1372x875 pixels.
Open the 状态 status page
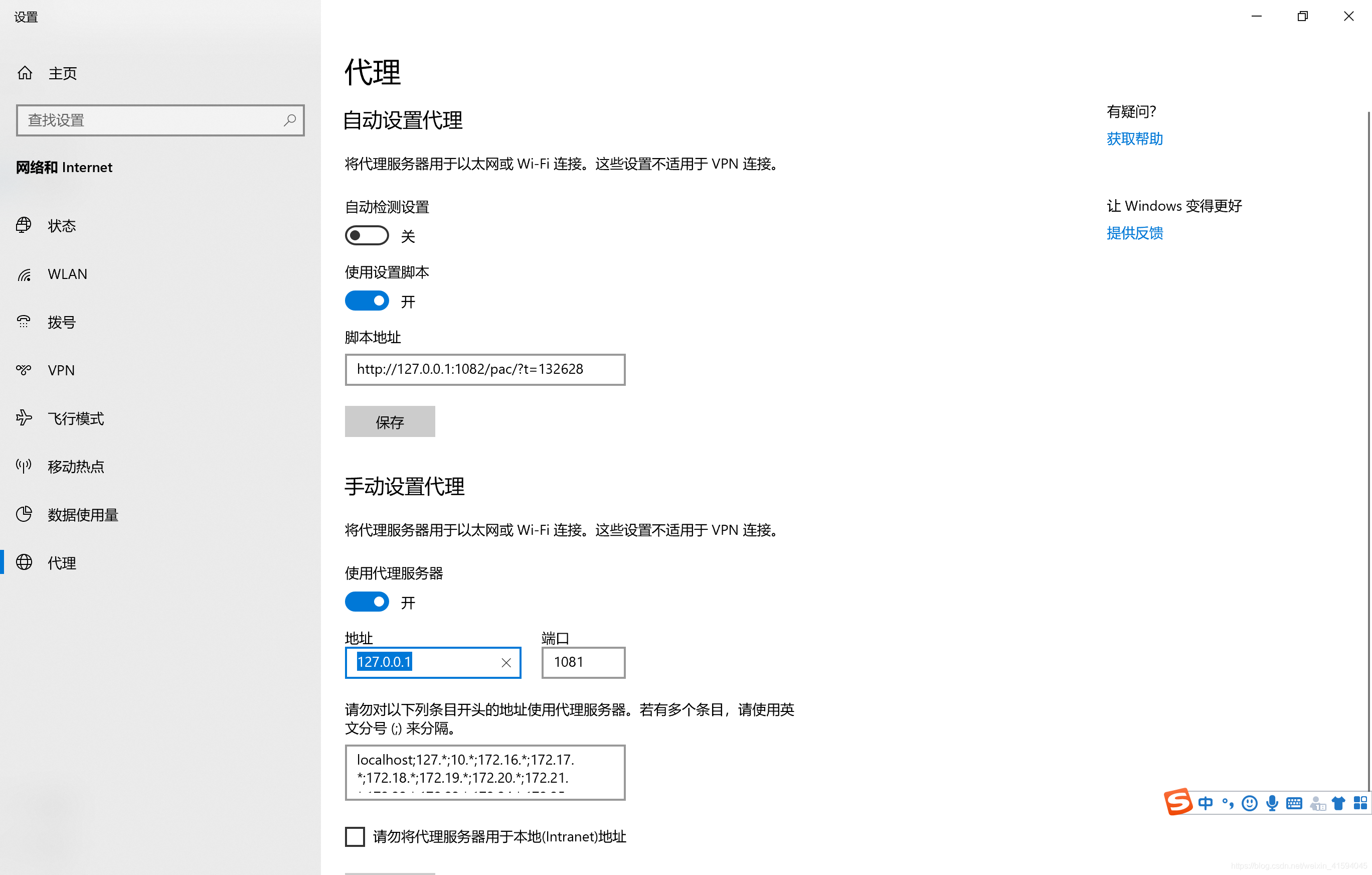click(62, 226)
